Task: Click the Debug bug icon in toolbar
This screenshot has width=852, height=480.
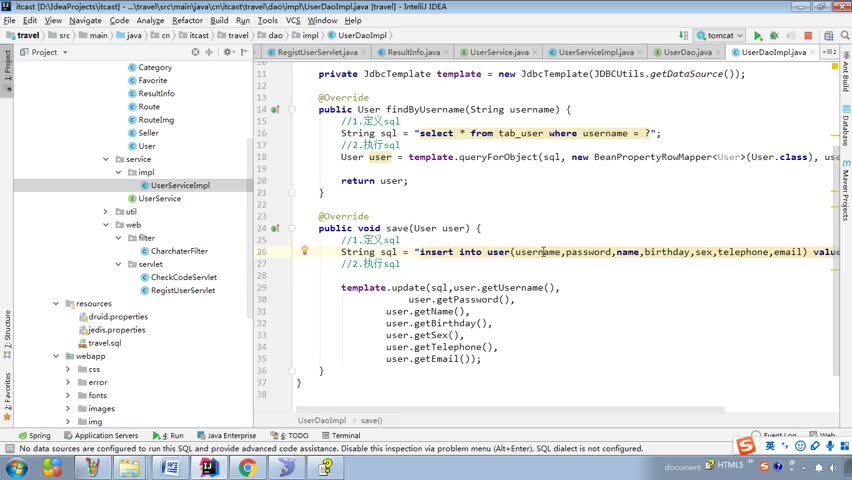Action: tap(774, 35)
